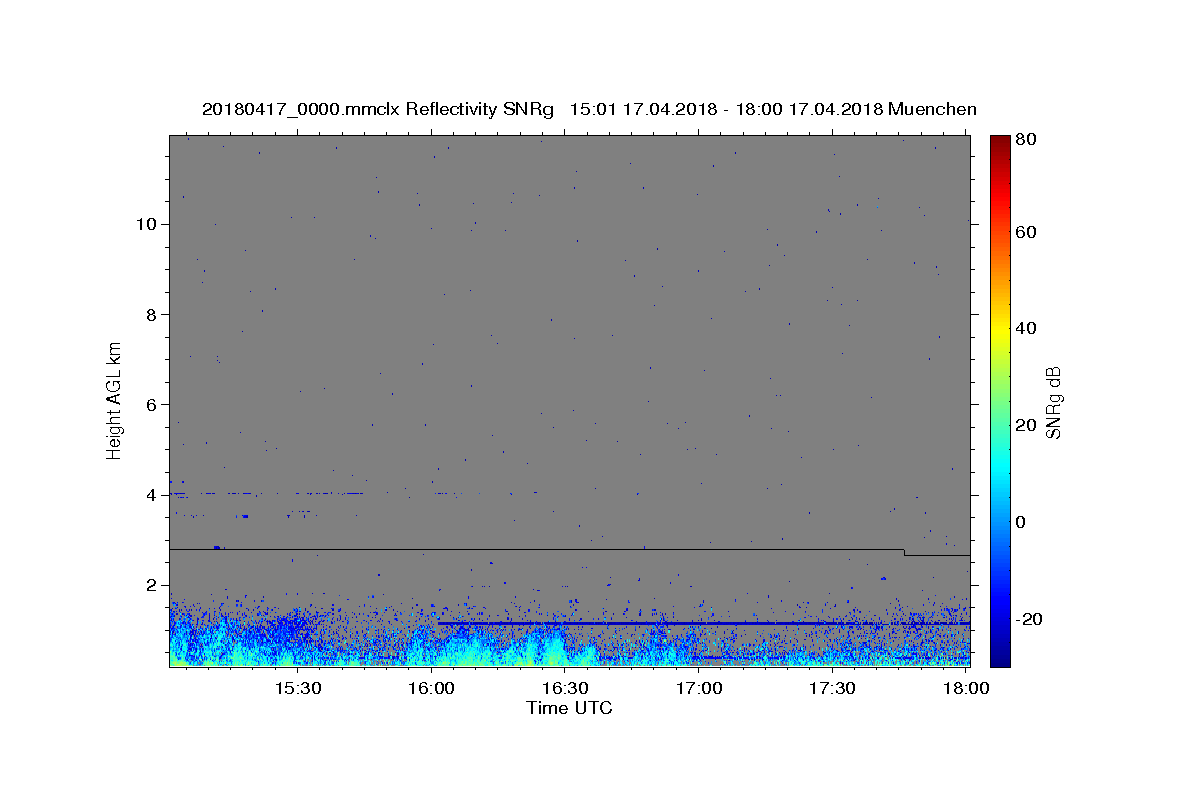Click the height tick label 8
This screenshot has width=1200, height=800.
pyautogui.click(x=151, y=314)
